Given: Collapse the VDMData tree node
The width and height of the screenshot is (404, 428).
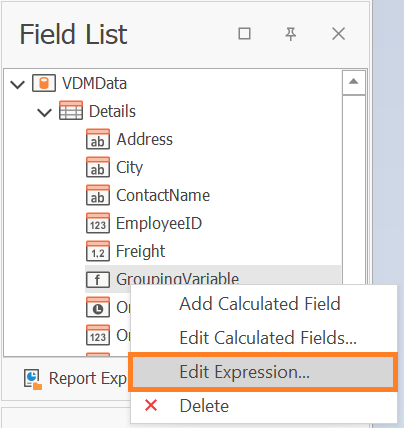Looking at the screenshot, I should point(17,84).
